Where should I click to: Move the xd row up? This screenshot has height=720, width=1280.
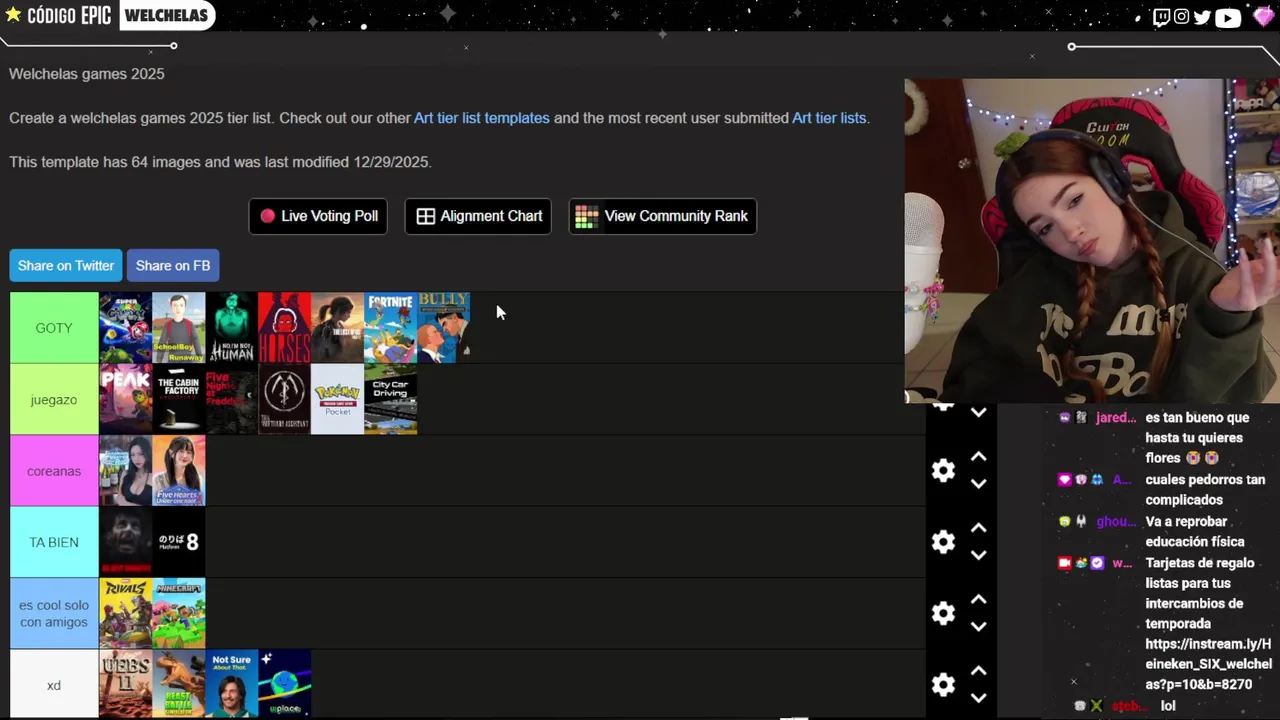tap(979, 671)
